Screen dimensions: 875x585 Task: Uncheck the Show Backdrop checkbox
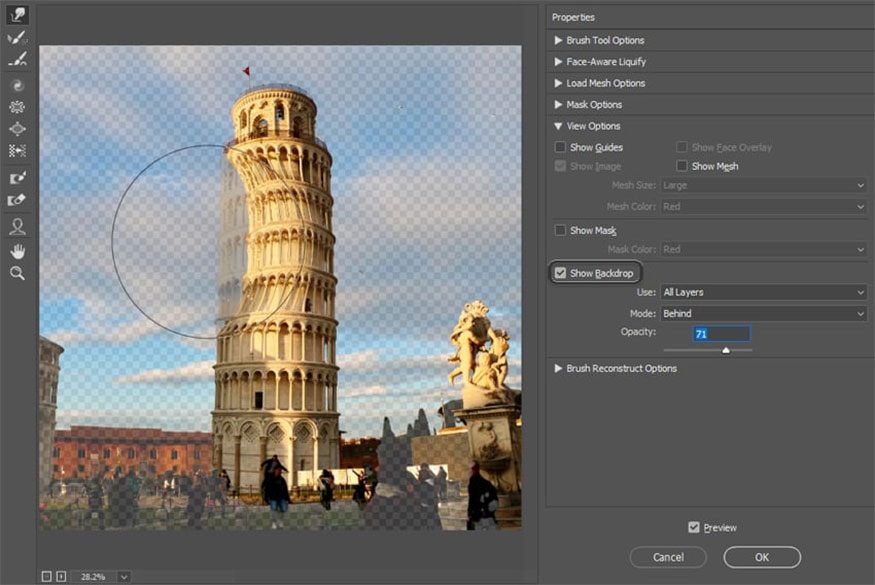pos(561,274)
